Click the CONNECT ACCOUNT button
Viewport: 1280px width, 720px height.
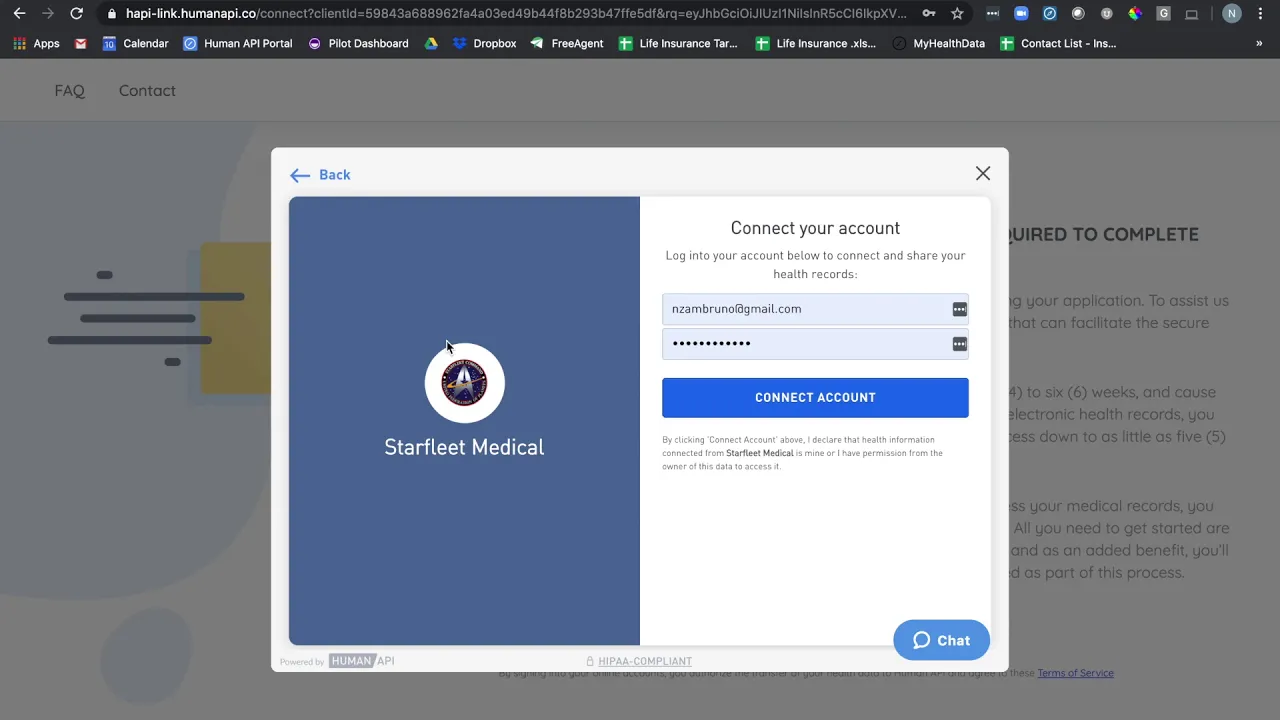click(x=815, y=397)
